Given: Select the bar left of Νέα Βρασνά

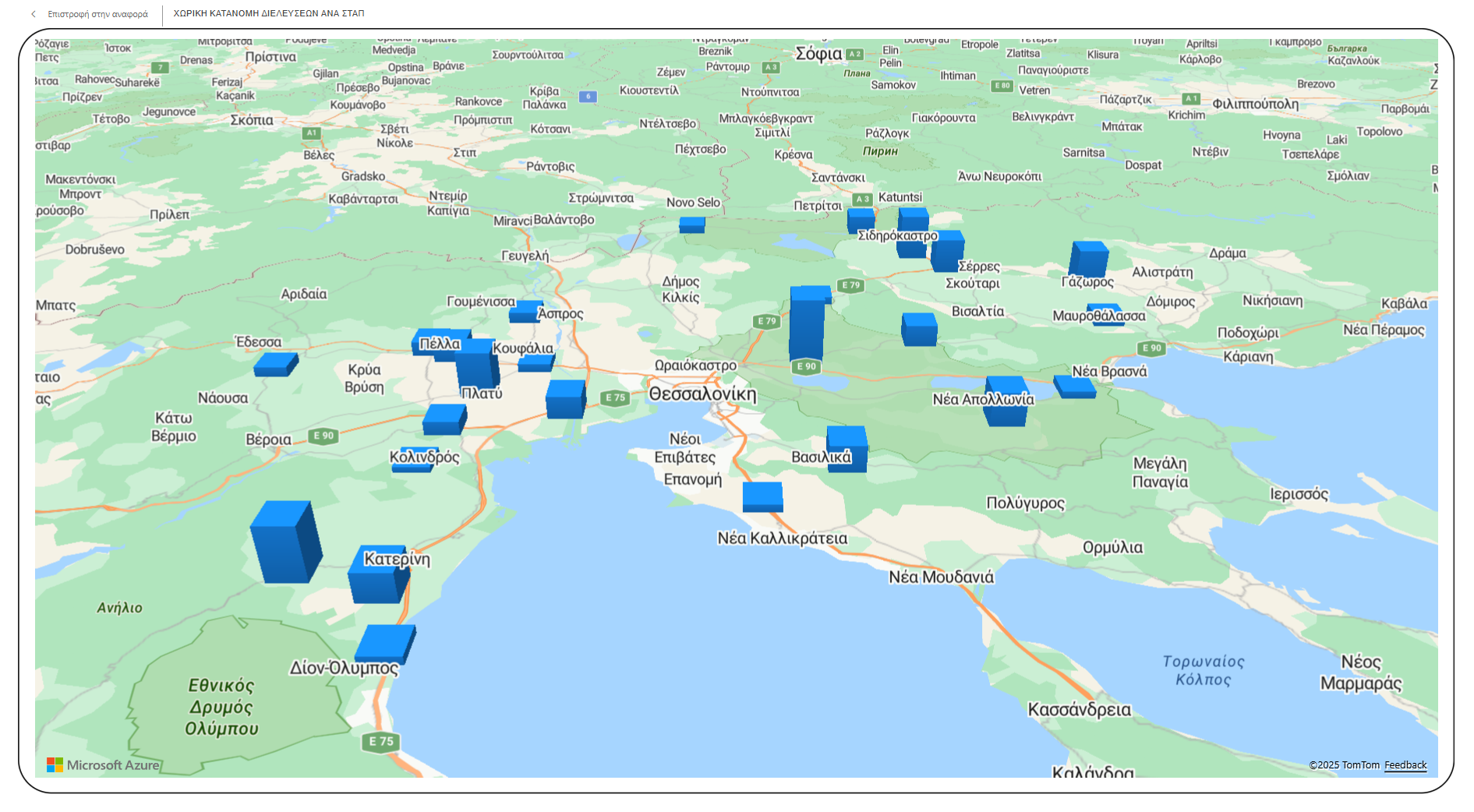Looking at the screenshot, I should 1074,387.
